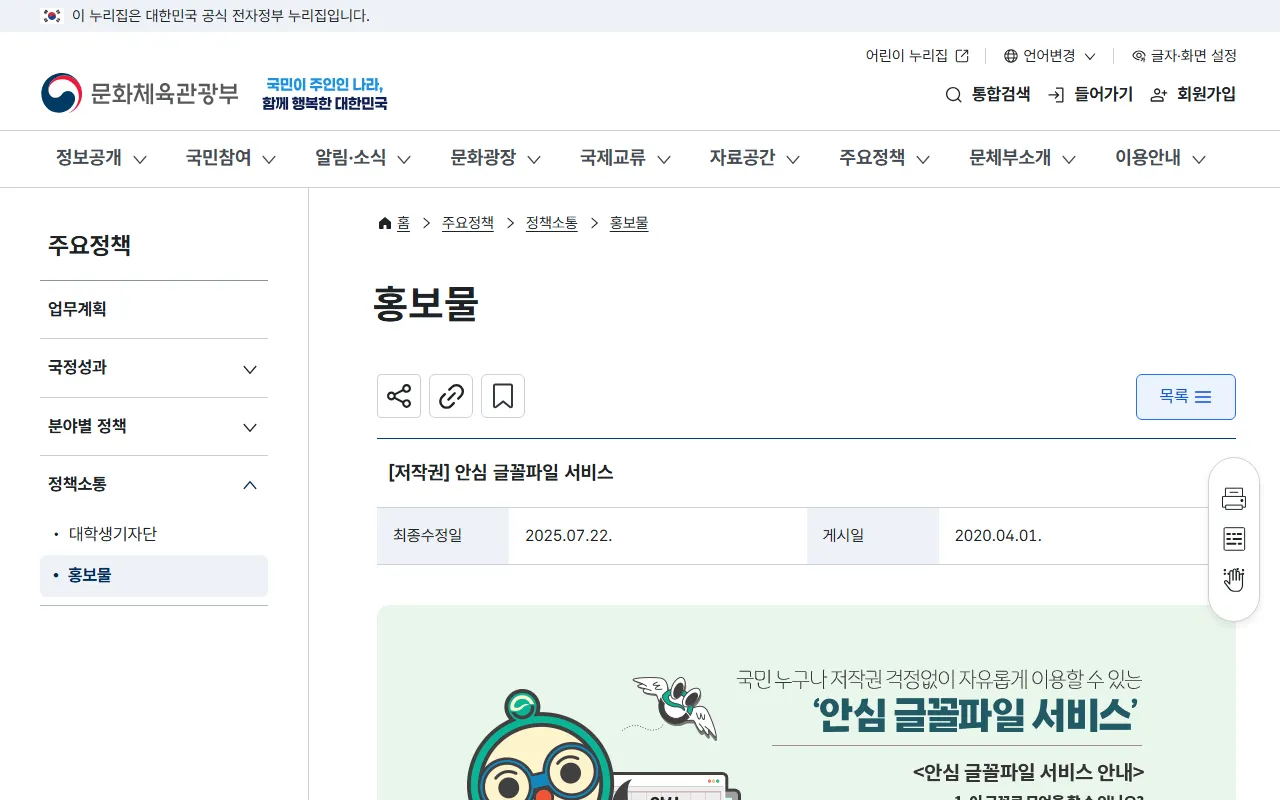The width and height of the screenshot is (1280, 800).
Task: Collapse the 정책소통 sidebar section
Action: click(x=154, y=484)
